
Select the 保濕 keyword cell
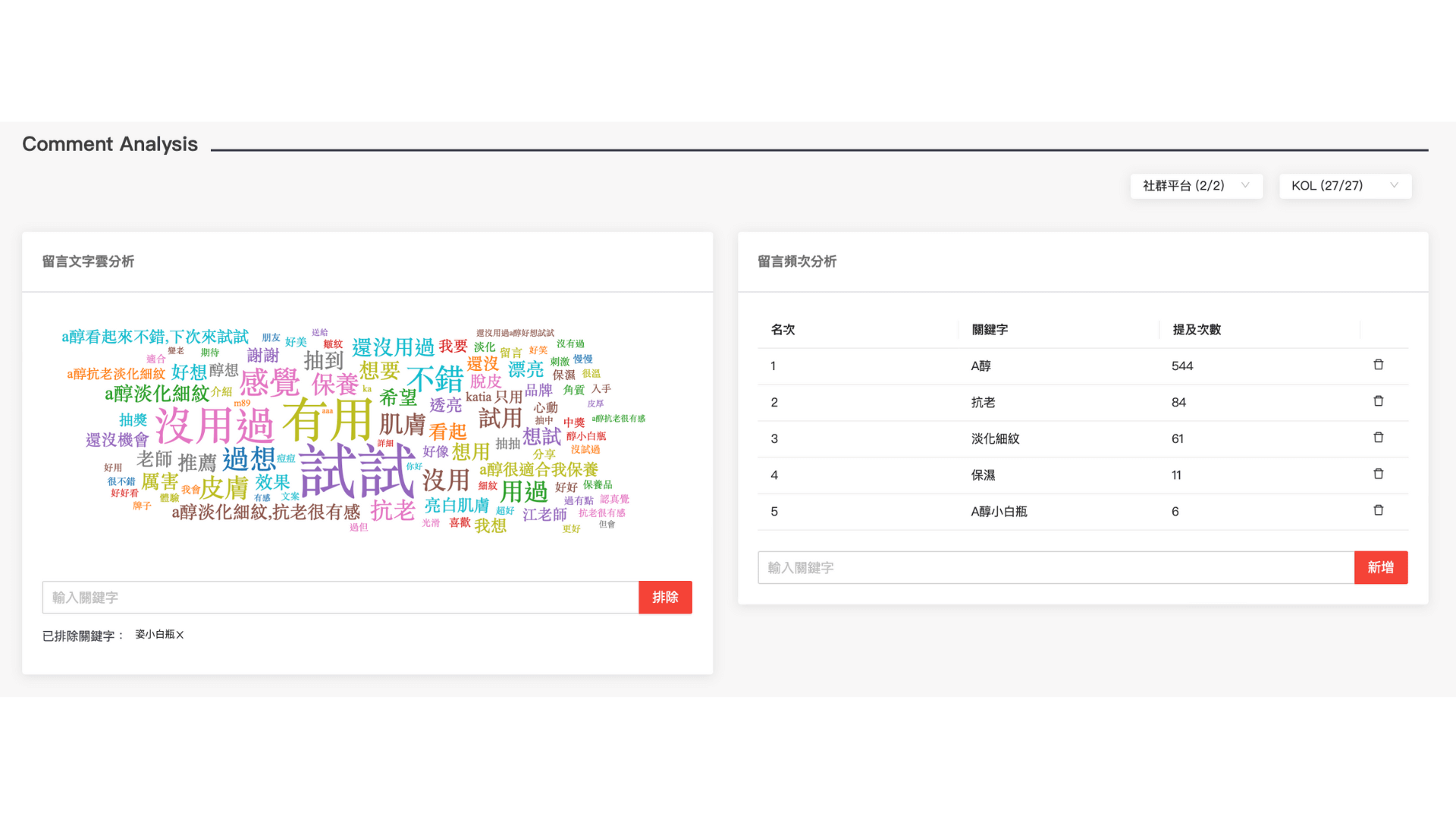click(983, 475)
